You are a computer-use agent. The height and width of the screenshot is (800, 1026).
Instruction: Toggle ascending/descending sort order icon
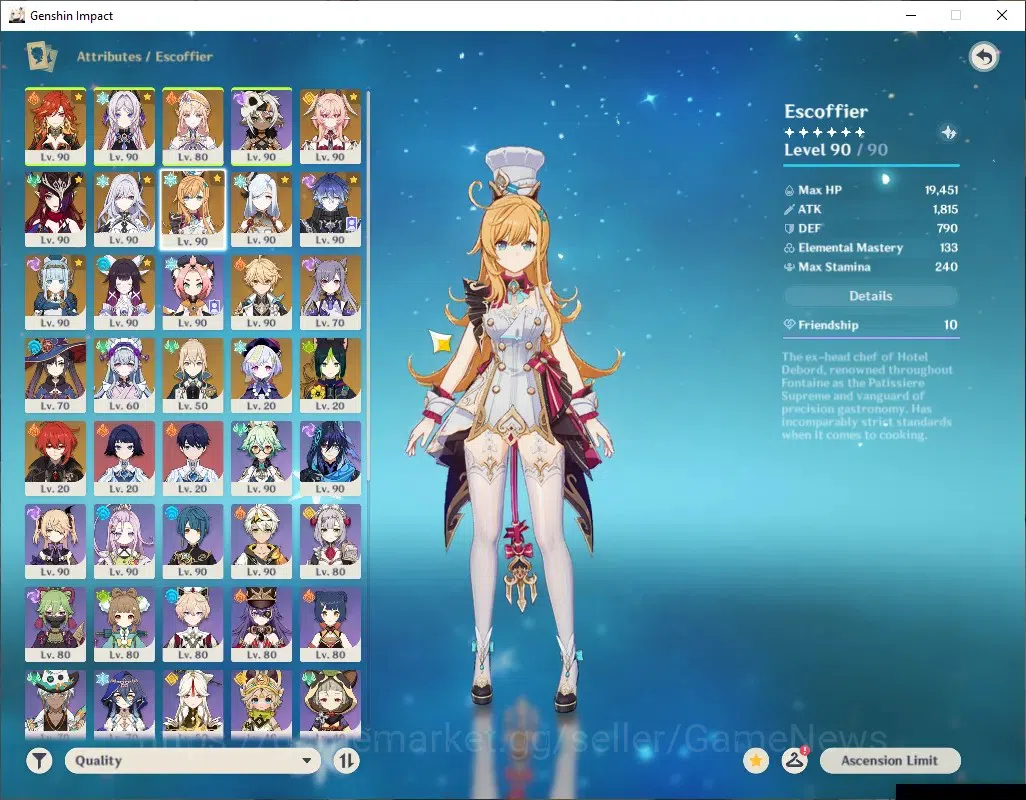coord(346,761)
